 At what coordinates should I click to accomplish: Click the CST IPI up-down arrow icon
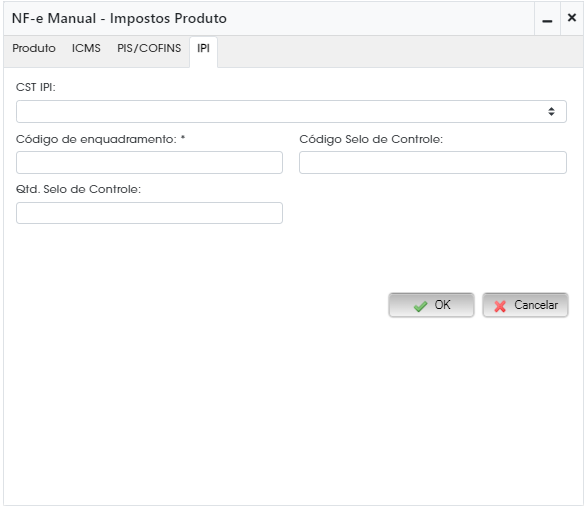click(x=551, y=112)
